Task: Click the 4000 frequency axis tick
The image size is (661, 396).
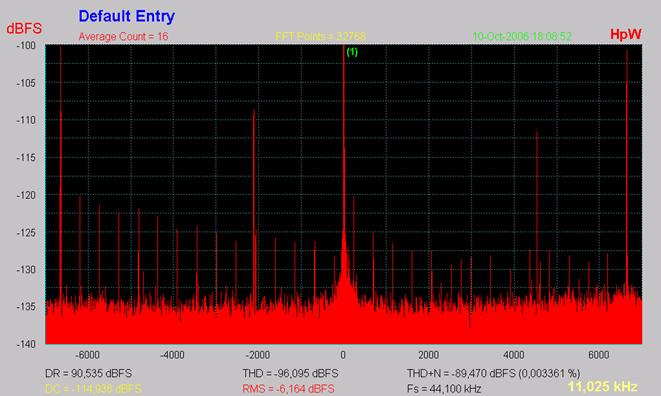Action: (x=514, y=355)
